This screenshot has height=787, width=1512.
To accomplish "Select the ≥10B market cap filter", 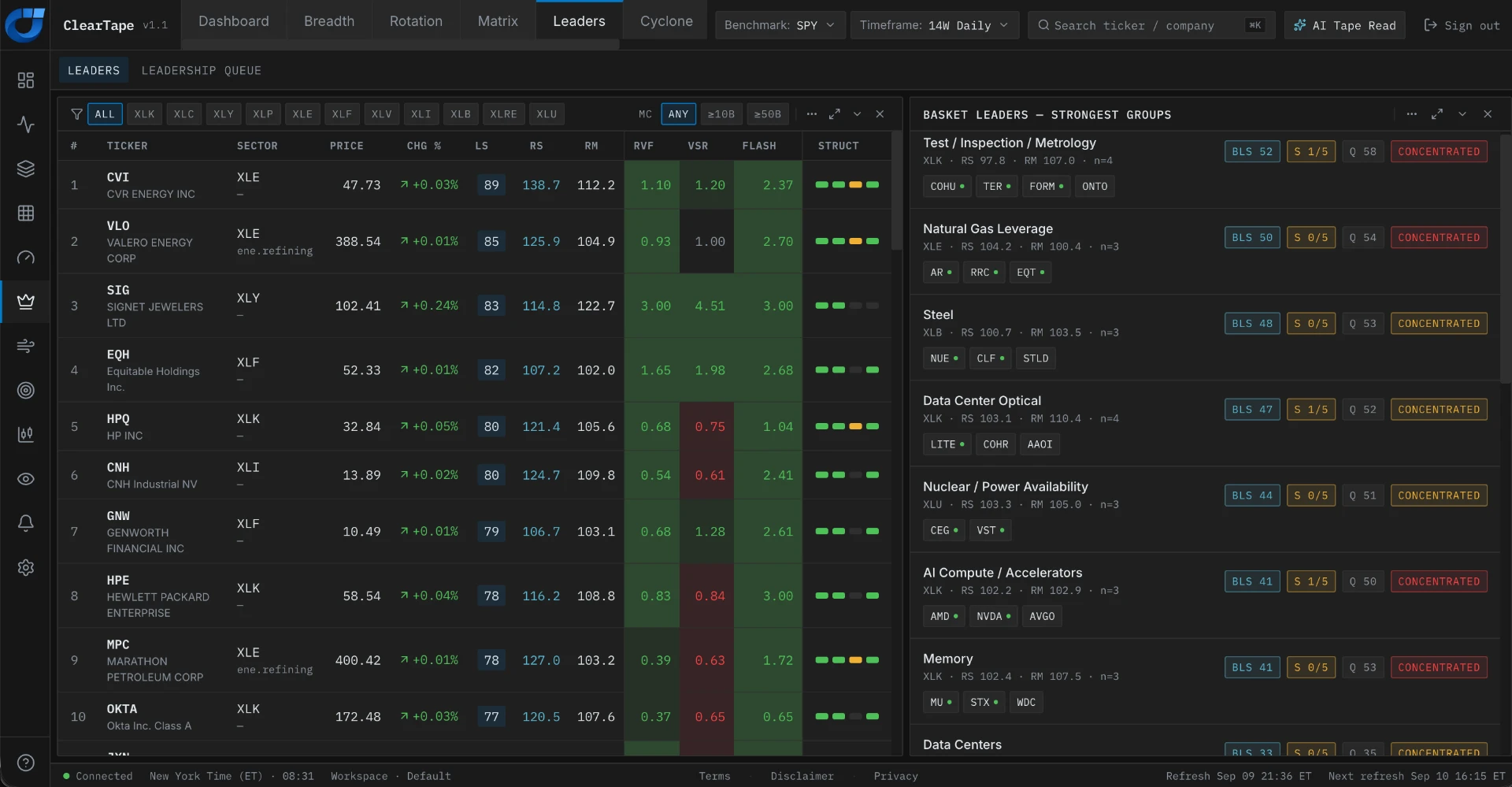I will click(x=721, y=114).
